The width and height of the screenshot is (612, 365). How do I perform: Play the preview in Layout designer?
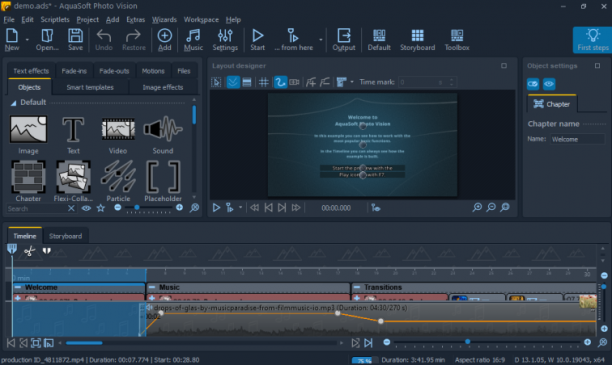point(216,208)
